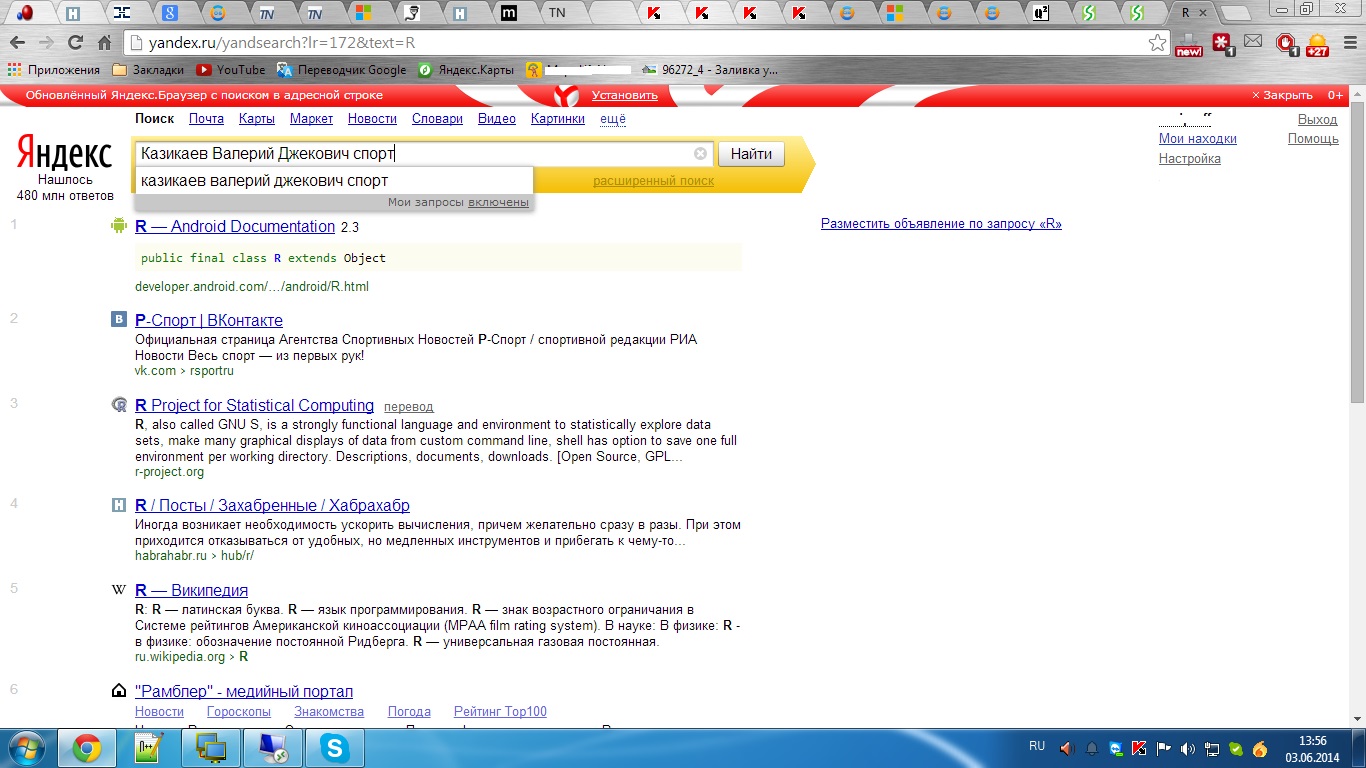Screen dimensions: 1366x768
Task: Open the Настройка settings link
Action: [1190, 158]
